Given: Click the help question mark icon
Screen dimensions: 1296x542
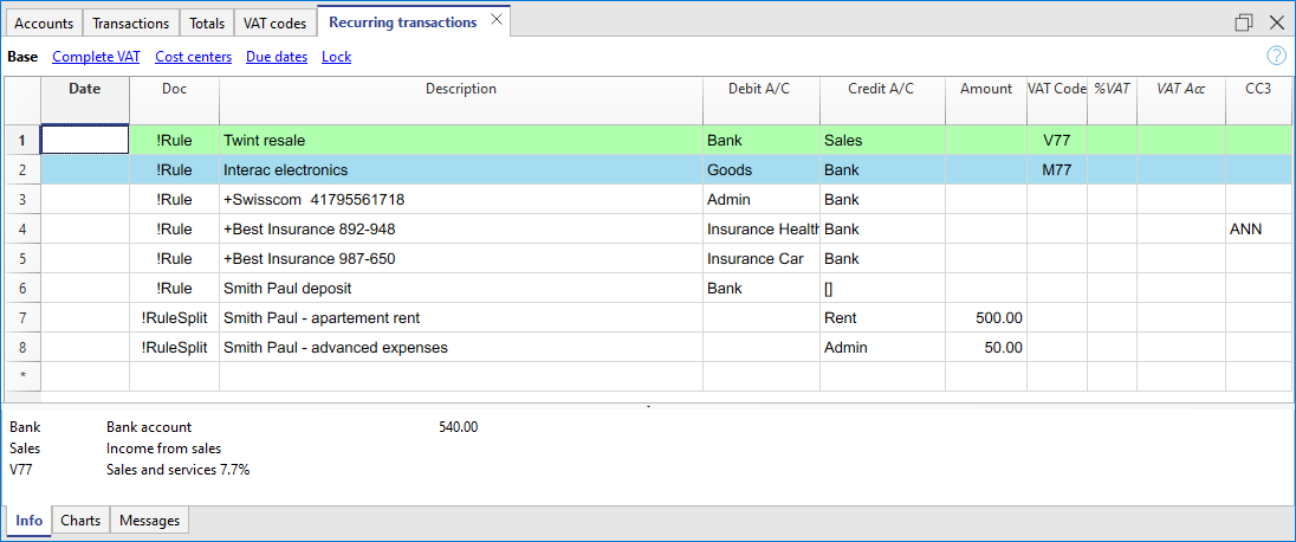Looking at the screenshot, I should pos(1275,56).
